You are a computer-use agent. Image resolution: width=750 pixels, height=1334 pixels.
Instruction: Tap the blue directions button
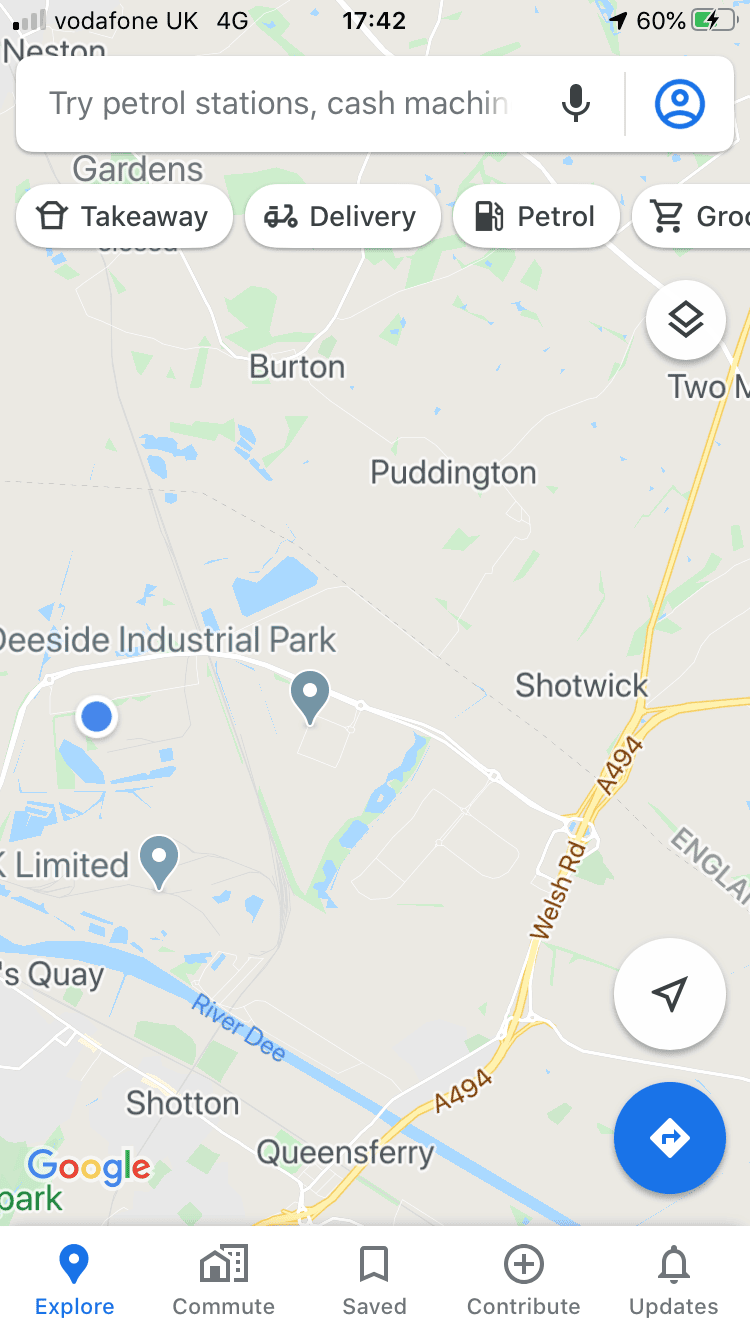point(670,1137)
